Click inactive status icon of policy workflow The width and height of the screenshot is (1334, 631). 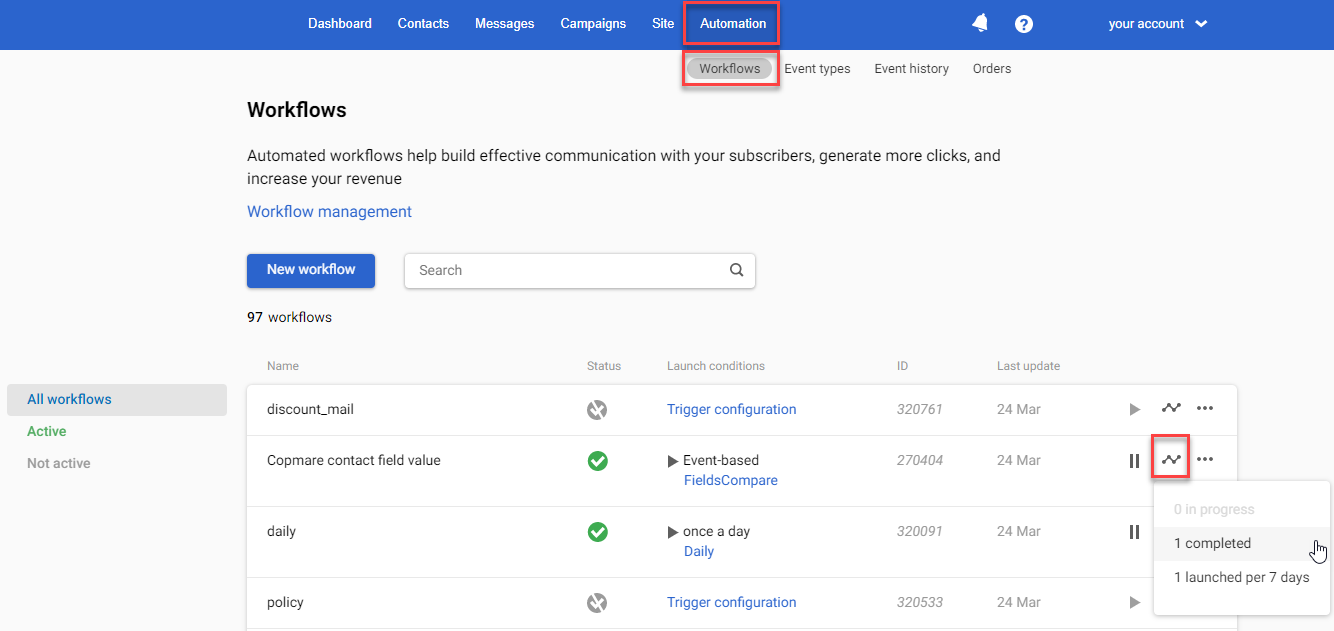[597, 603]
